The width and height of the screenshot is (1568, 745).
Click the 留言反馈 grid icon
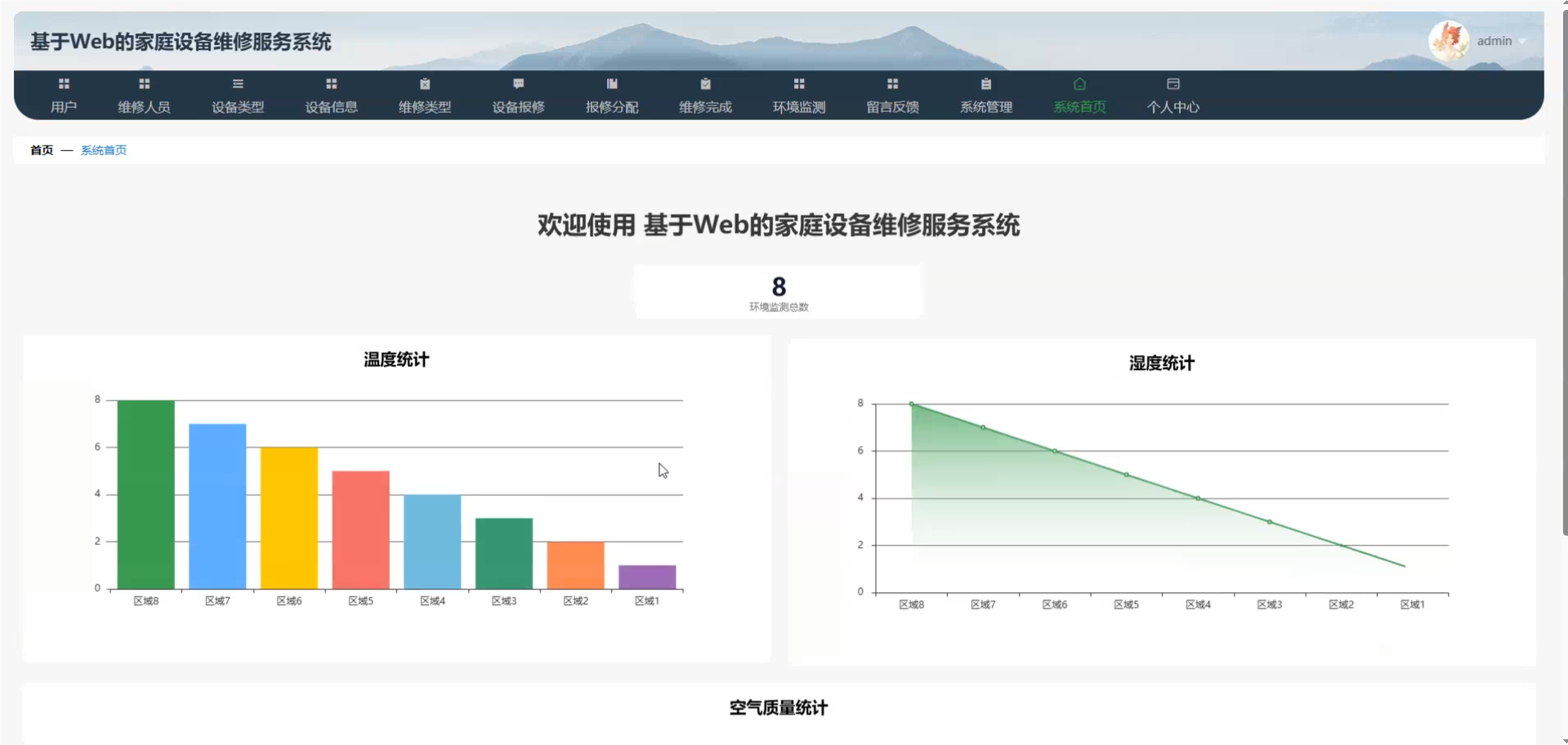892,83
